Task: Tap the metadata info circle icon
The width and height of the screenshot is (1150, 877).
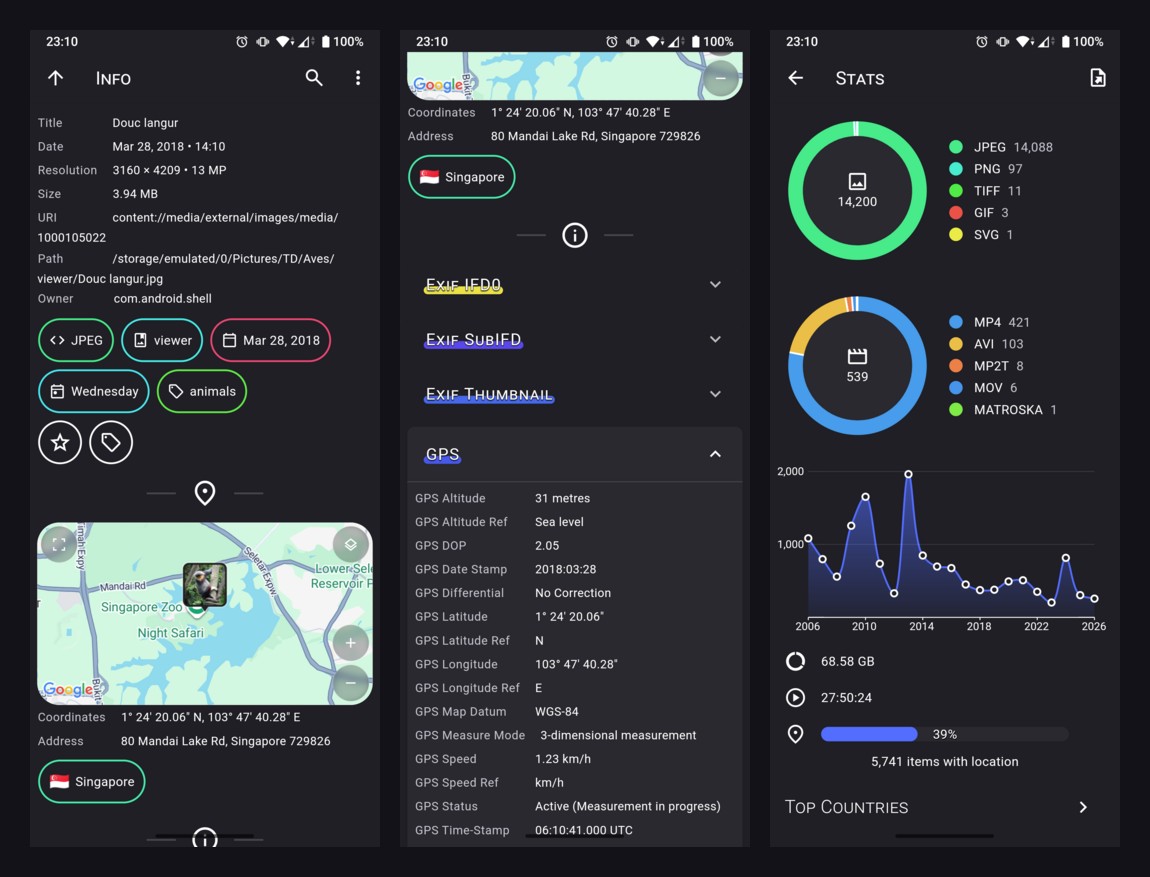Action: 575,235
